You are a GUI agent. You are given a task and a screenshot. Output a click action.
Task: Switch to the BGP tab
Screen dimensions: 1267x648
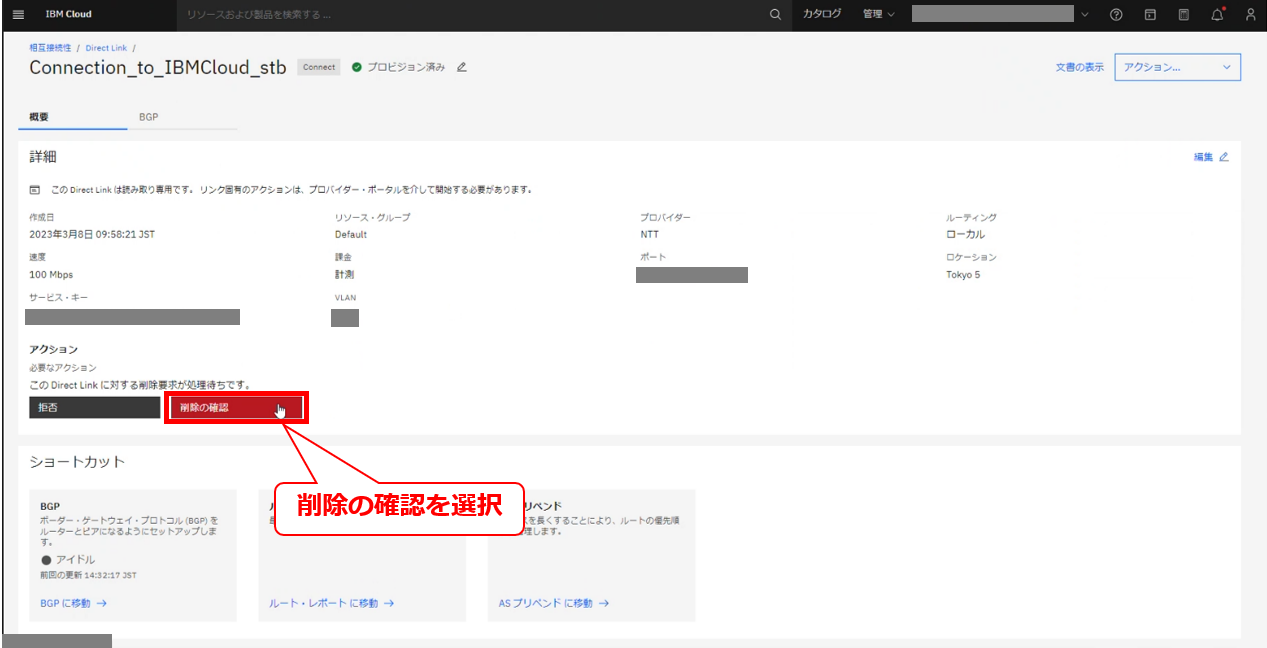[x=148, y=117]
